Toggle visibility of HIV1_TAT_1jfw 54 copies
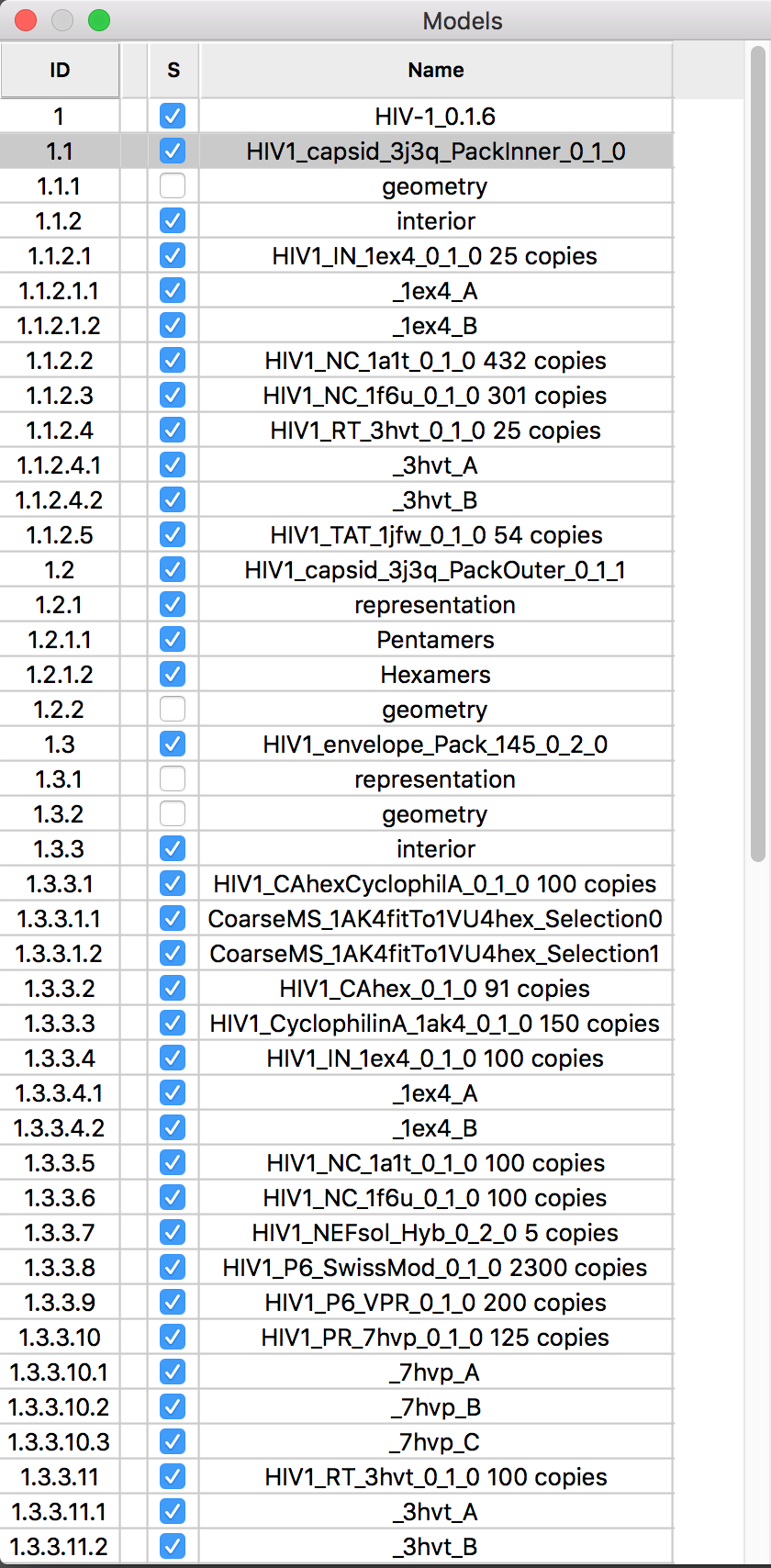Screen dimensions: 771x1568 [173, 534]
